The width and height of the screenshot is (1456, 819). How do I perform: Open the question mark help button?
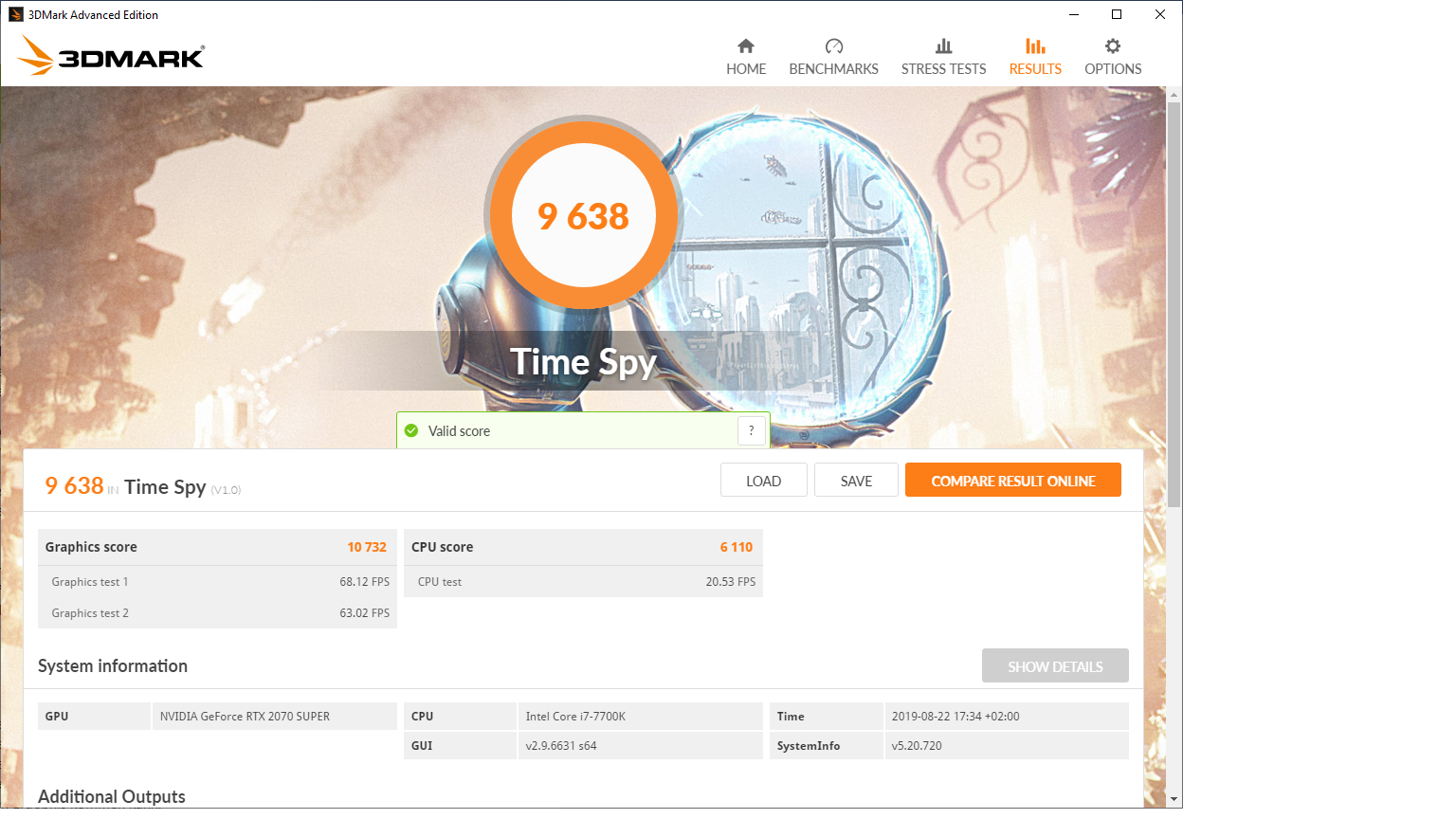coord(752,430)
